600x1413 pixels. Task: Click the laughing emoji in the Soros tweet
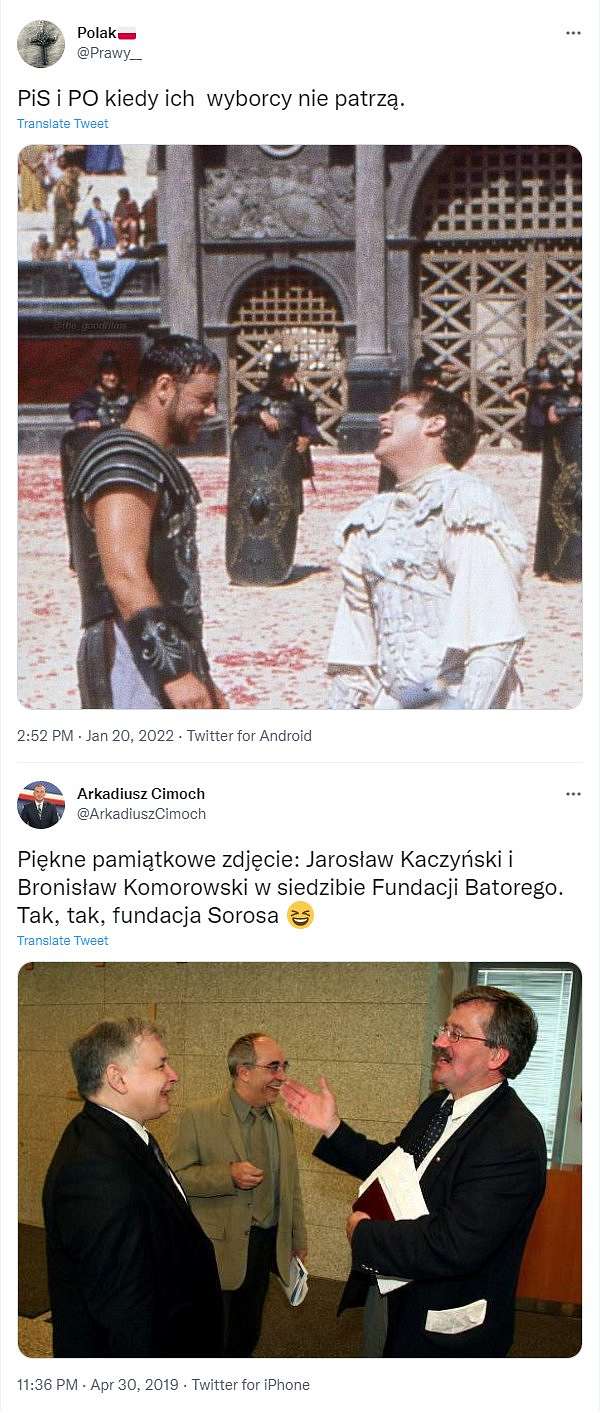coord(300,914)
